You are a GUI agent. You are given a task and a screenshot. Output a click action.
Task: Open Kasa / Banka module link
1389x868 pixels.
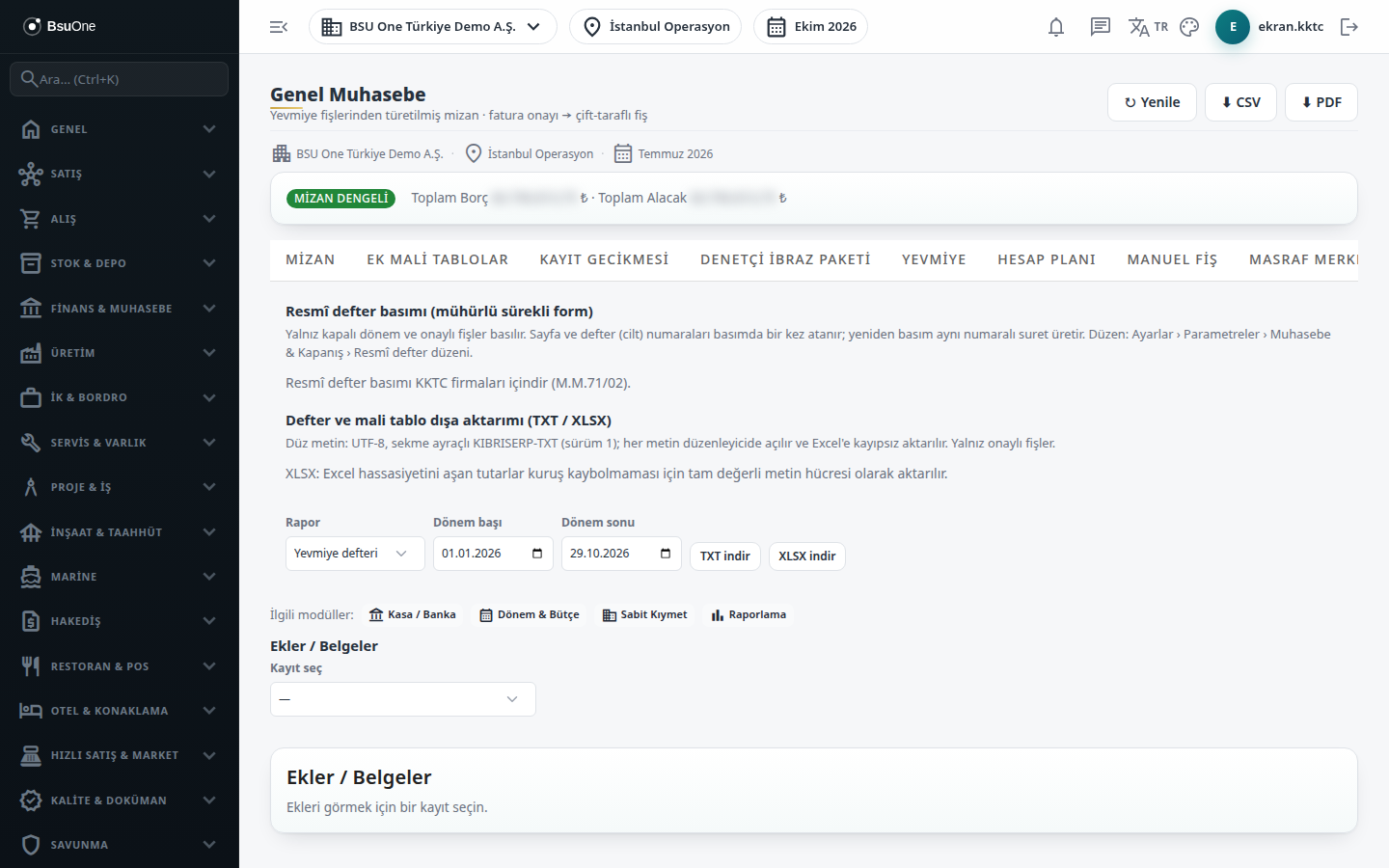(x=413, y=614)
